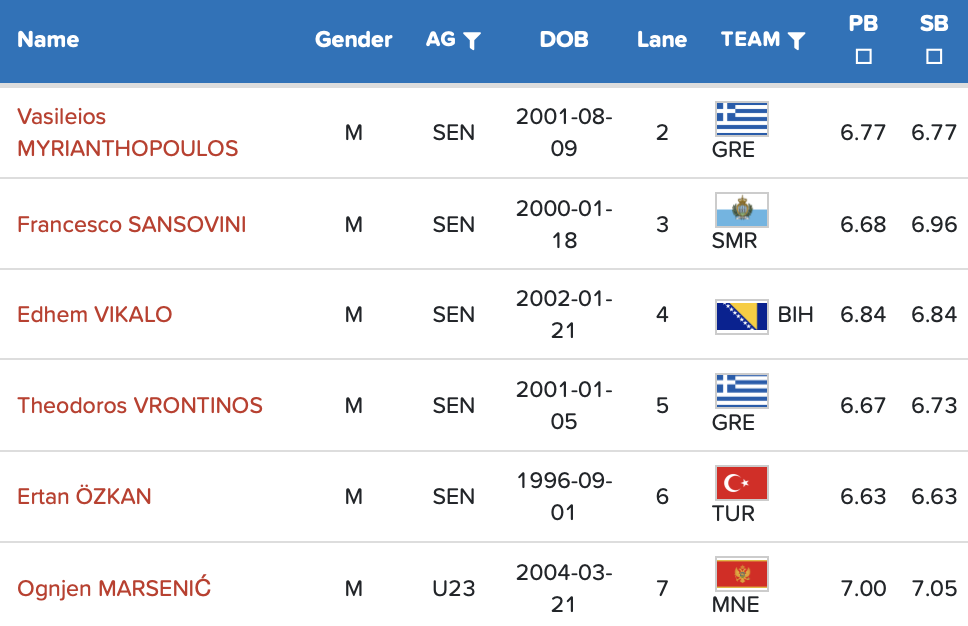The width and height of the screenshot is (968, 626).
Task: Click the Lane column header
Action: pos(662,40)
